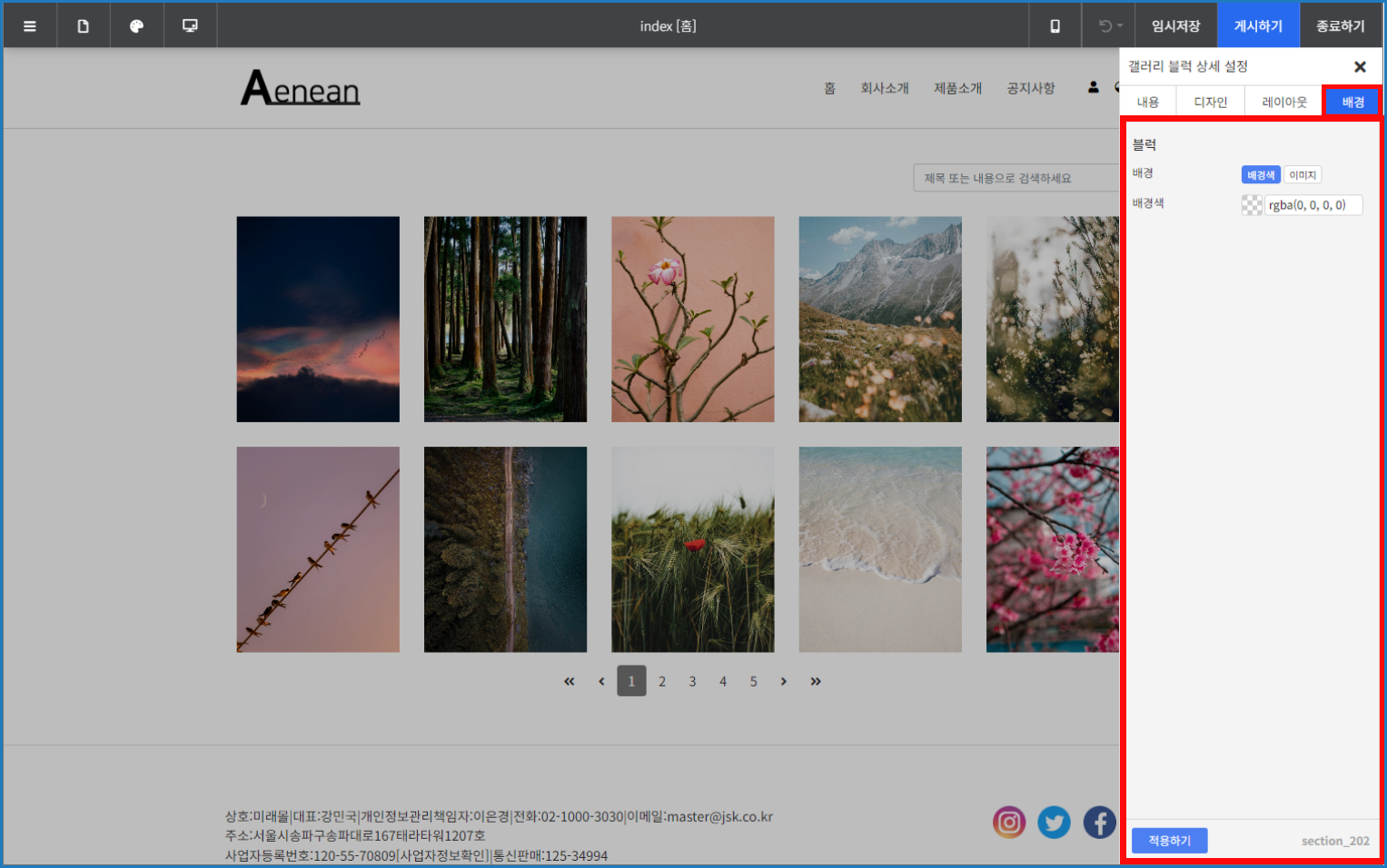Switch to the 디자인 tab
This screenshot has height=868, width=1387.
(1210, 102)
